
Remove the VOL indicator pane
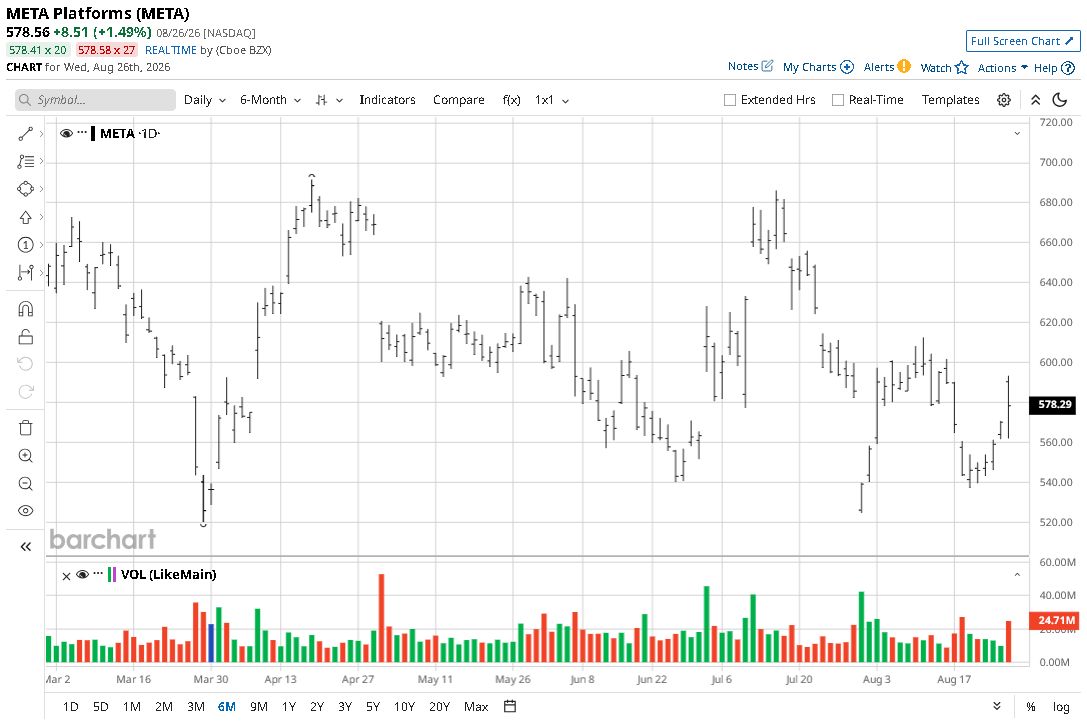coord(67,576)
